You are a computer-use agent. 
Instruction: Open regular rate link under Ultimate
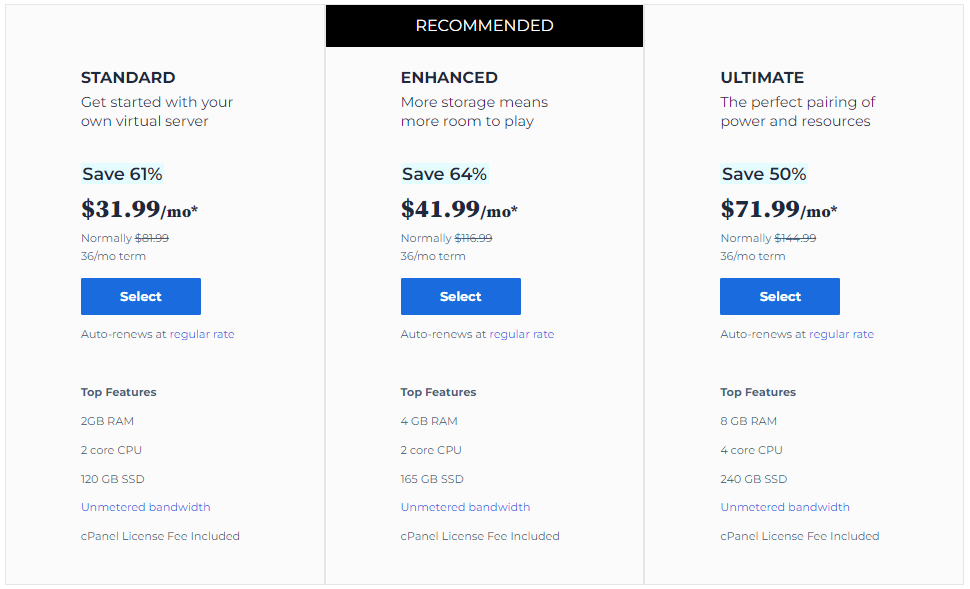[841, 334]
